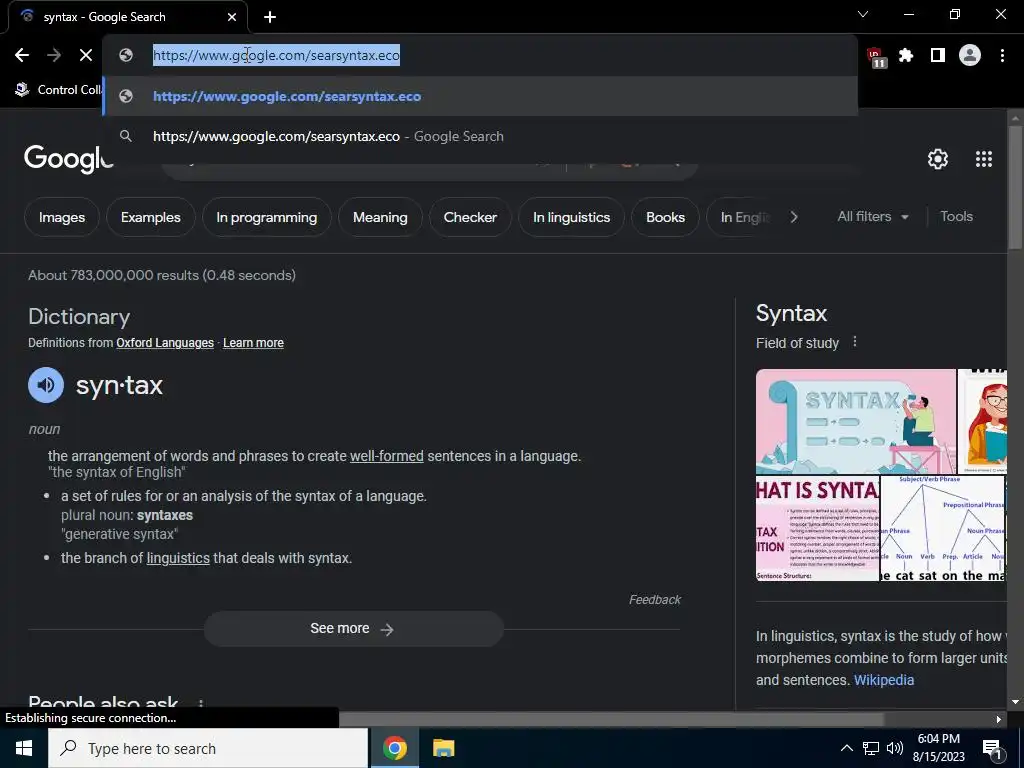
Task: Open the Learn more link
Action: (x=253, y=343)
